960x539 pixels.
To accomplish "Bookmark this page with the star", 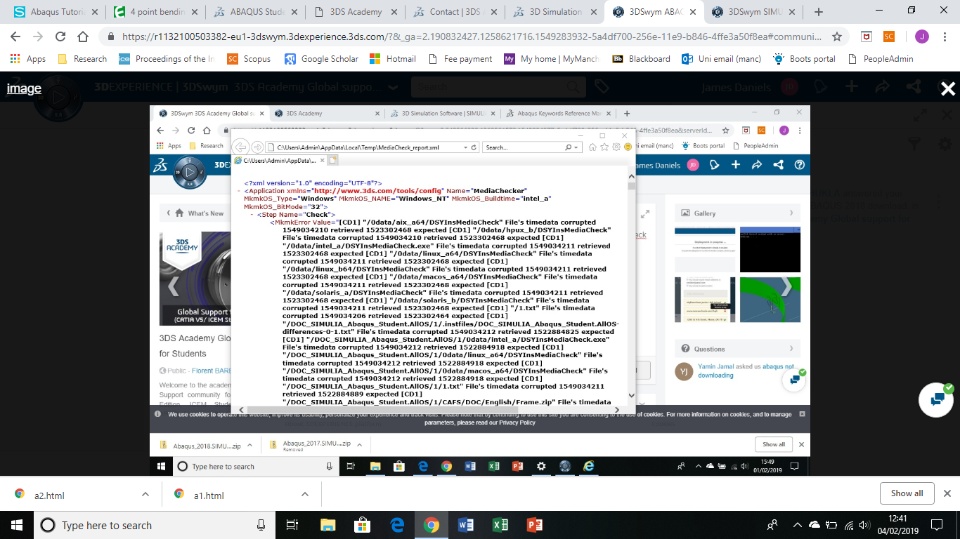I will (837, 37).
